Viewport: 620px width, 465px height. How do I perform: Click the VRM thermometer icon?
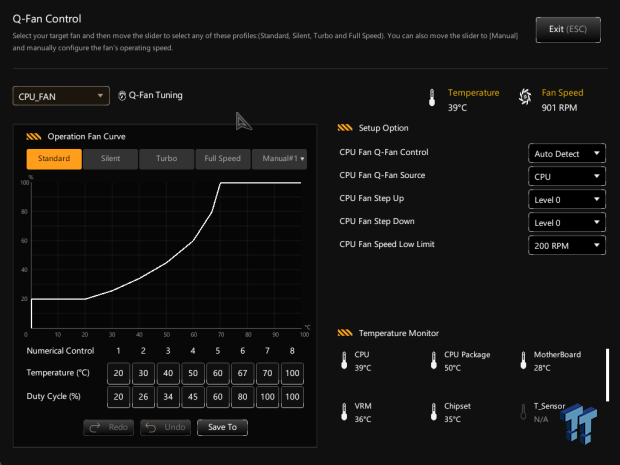coord(344,412)
